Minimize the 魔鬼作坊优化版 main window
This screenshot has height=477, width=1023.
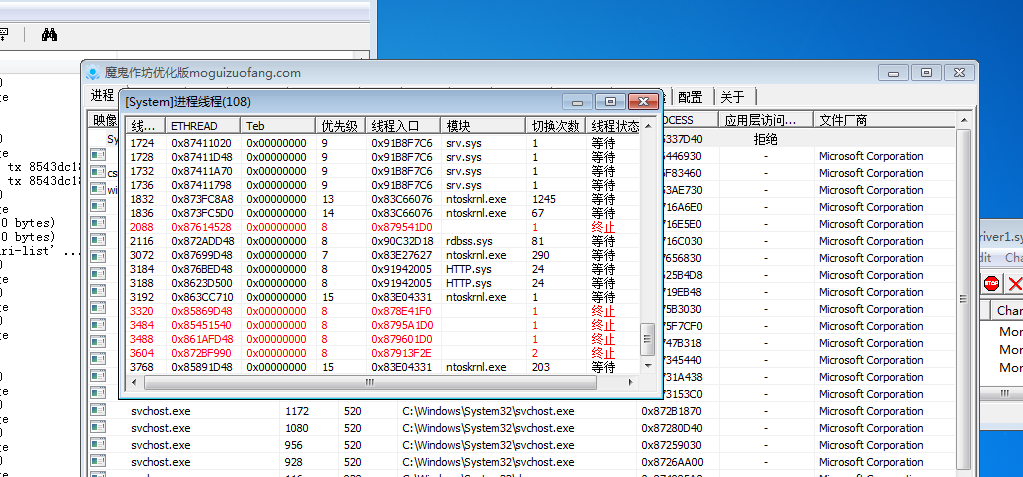893,73
